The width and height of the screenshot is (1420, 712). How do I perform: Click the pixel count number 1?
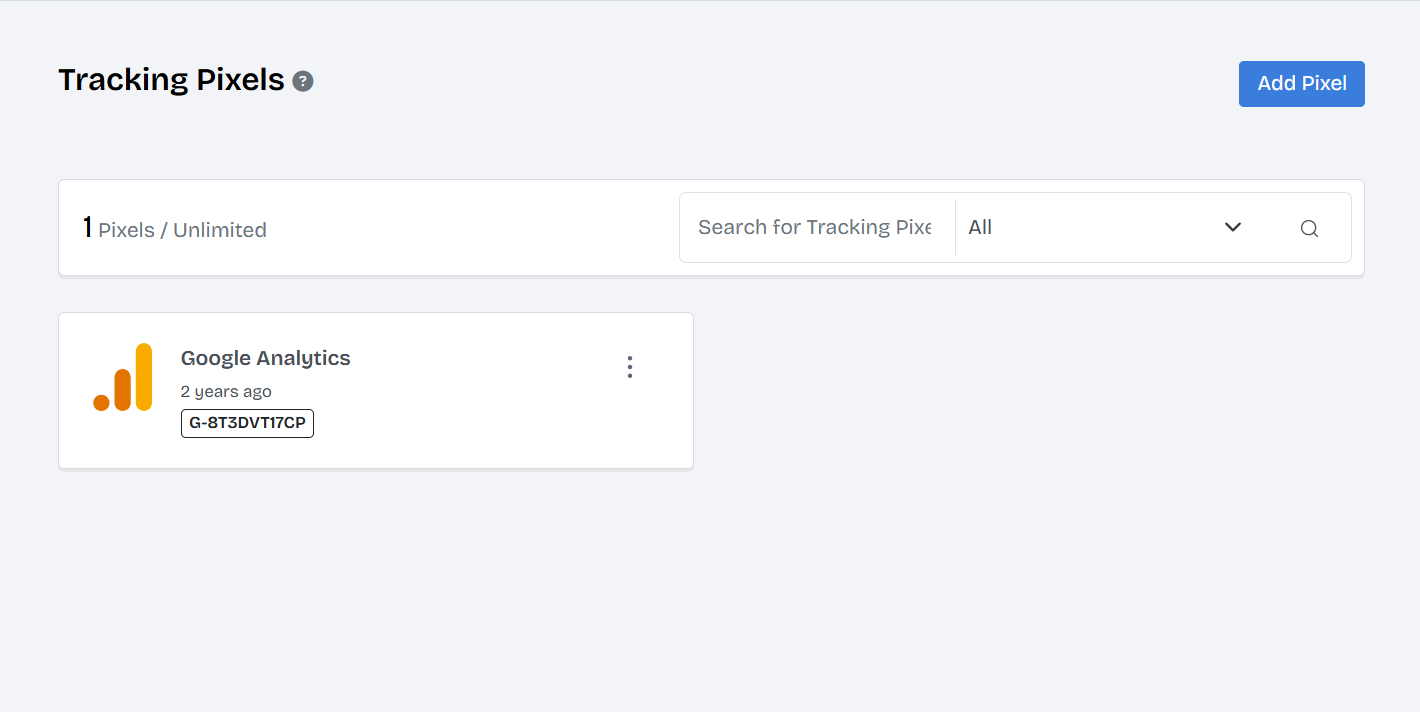click(87, 228)
